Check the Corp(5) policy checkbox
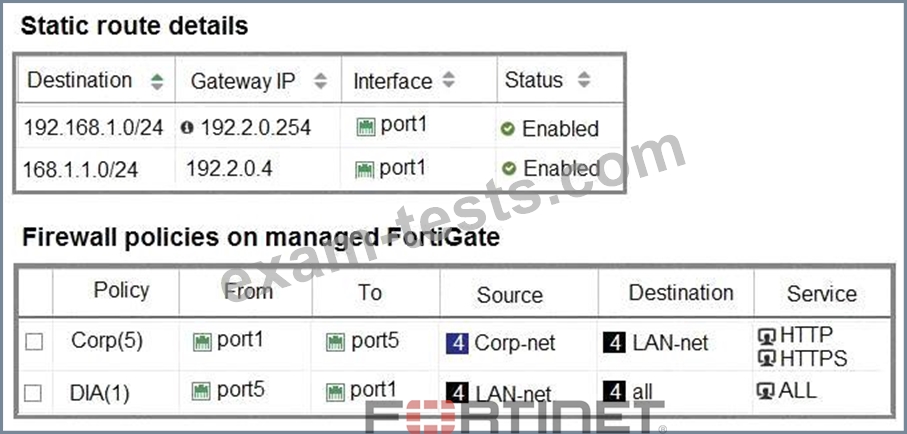This screenshot has width=907, height=434. (x=34, y=342)
